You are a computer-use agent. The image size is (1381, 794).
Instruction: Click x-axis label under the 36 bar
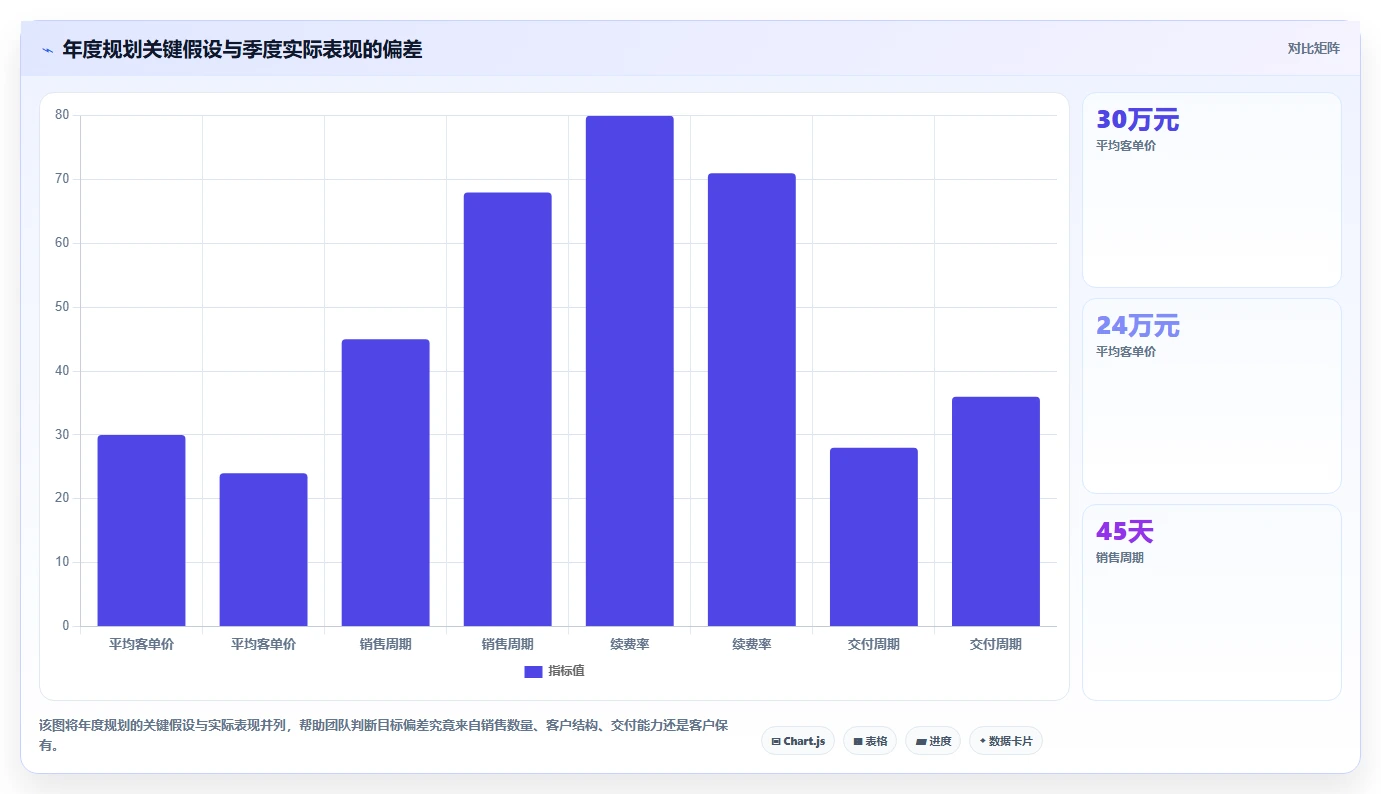pyautogui.click(x=995, y=644)
